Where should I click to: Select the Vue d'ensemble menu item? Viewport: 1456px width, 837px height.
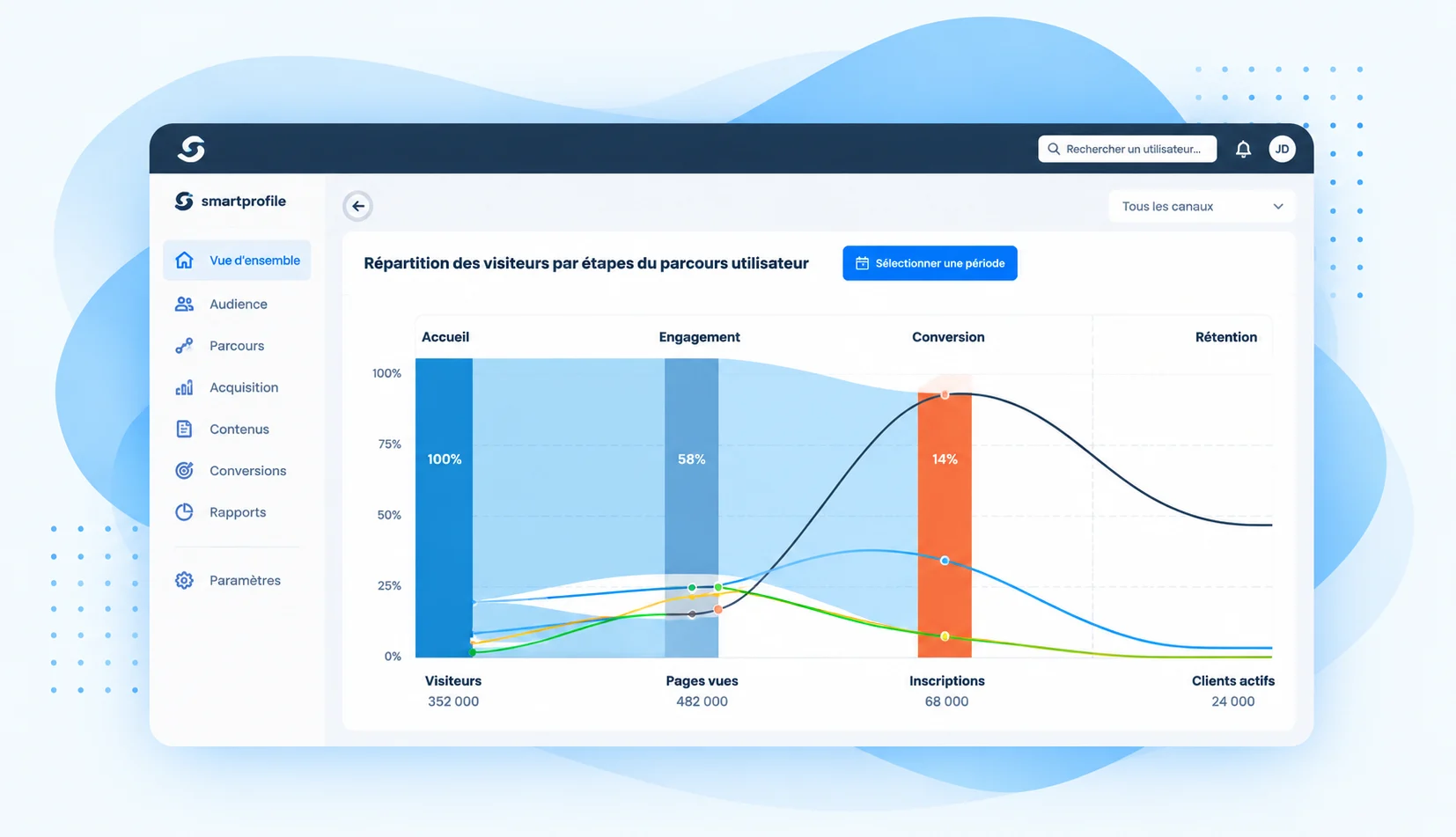[237, 261]
